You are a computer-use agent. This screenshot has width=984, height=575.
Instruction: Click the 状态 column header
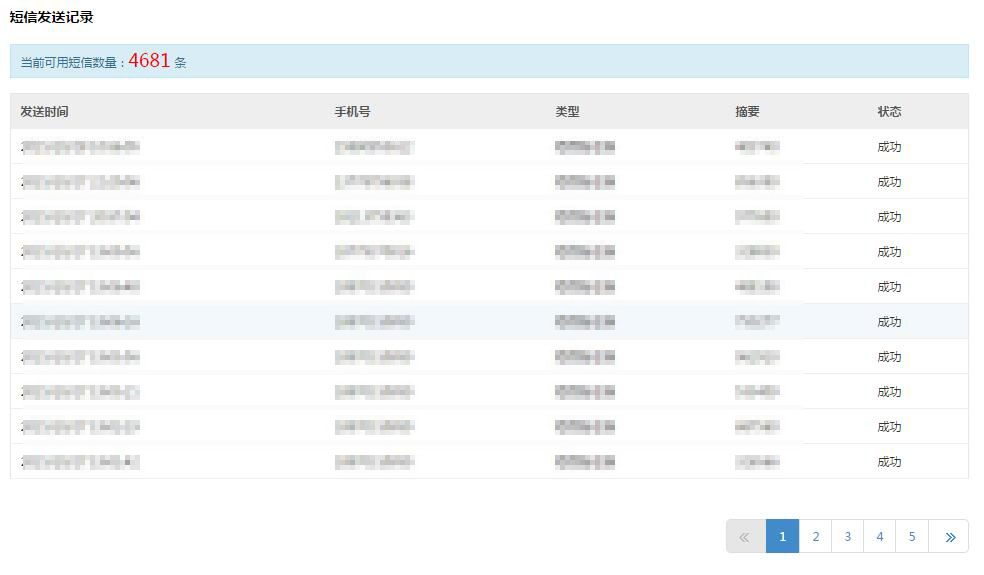pos(889,112)
